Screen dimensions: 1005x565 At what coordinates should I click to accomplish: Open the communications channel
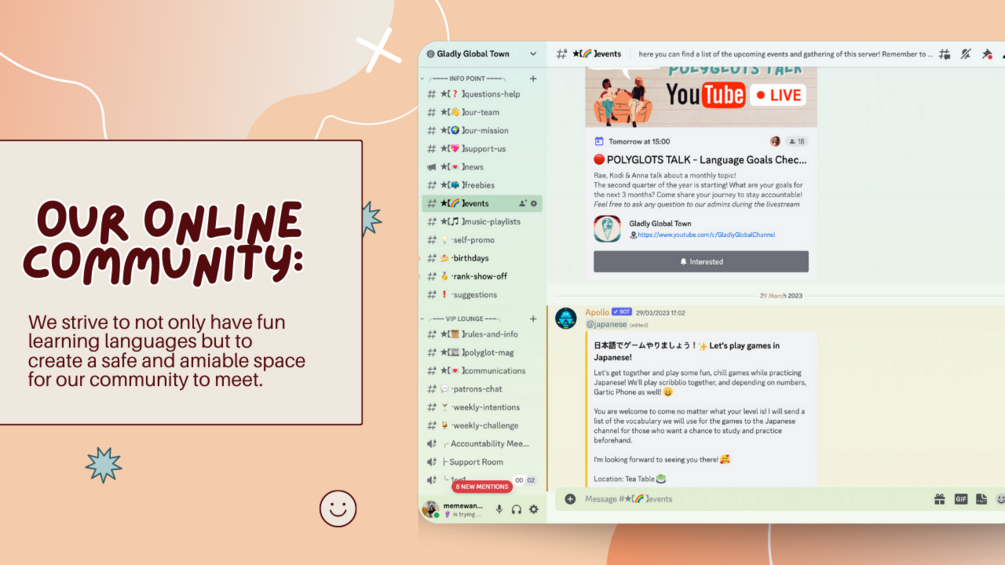pos(482,371)
